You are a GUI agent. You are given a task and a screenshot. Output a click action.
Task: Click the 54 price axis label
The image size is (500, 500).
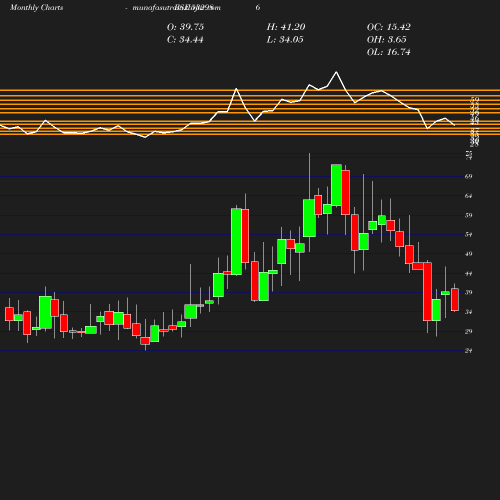pyautogui.click(x=468, y=235)
